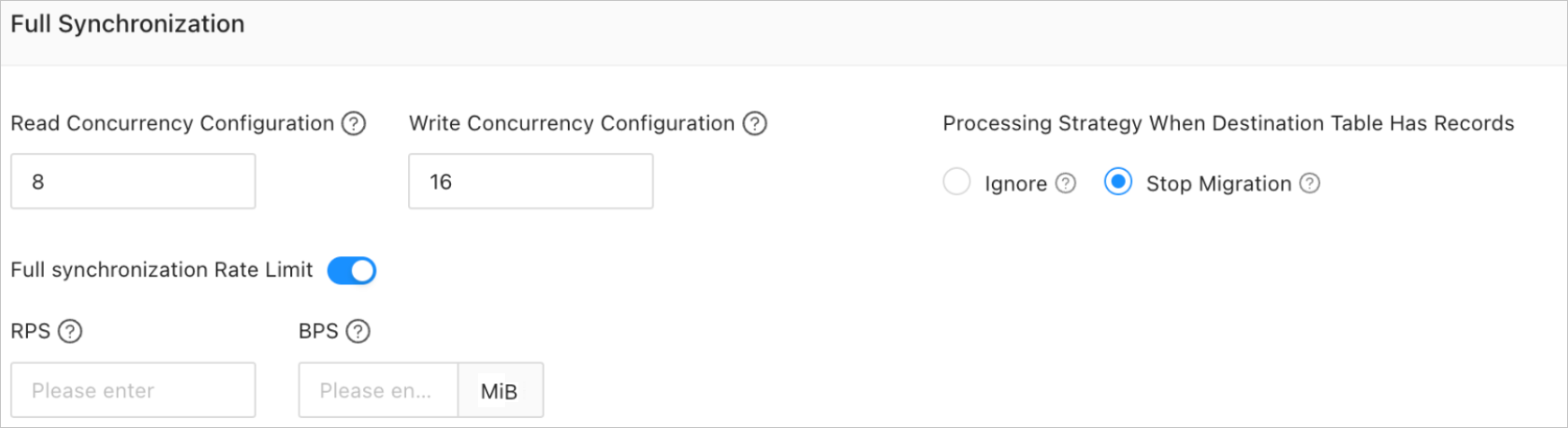This screenshot has width=1568, height=428.
Task: Click the Ignore option label
Action: point(1015,183)
